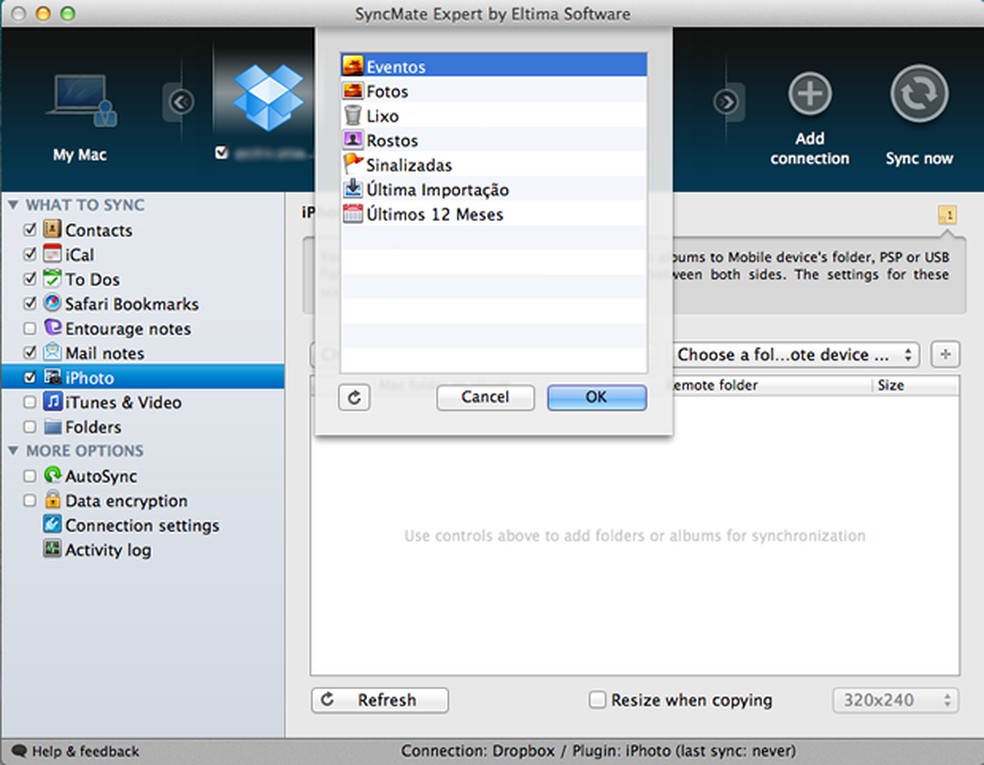
Task: Click the Connection status text at bottom
Action: click(598, 751)
